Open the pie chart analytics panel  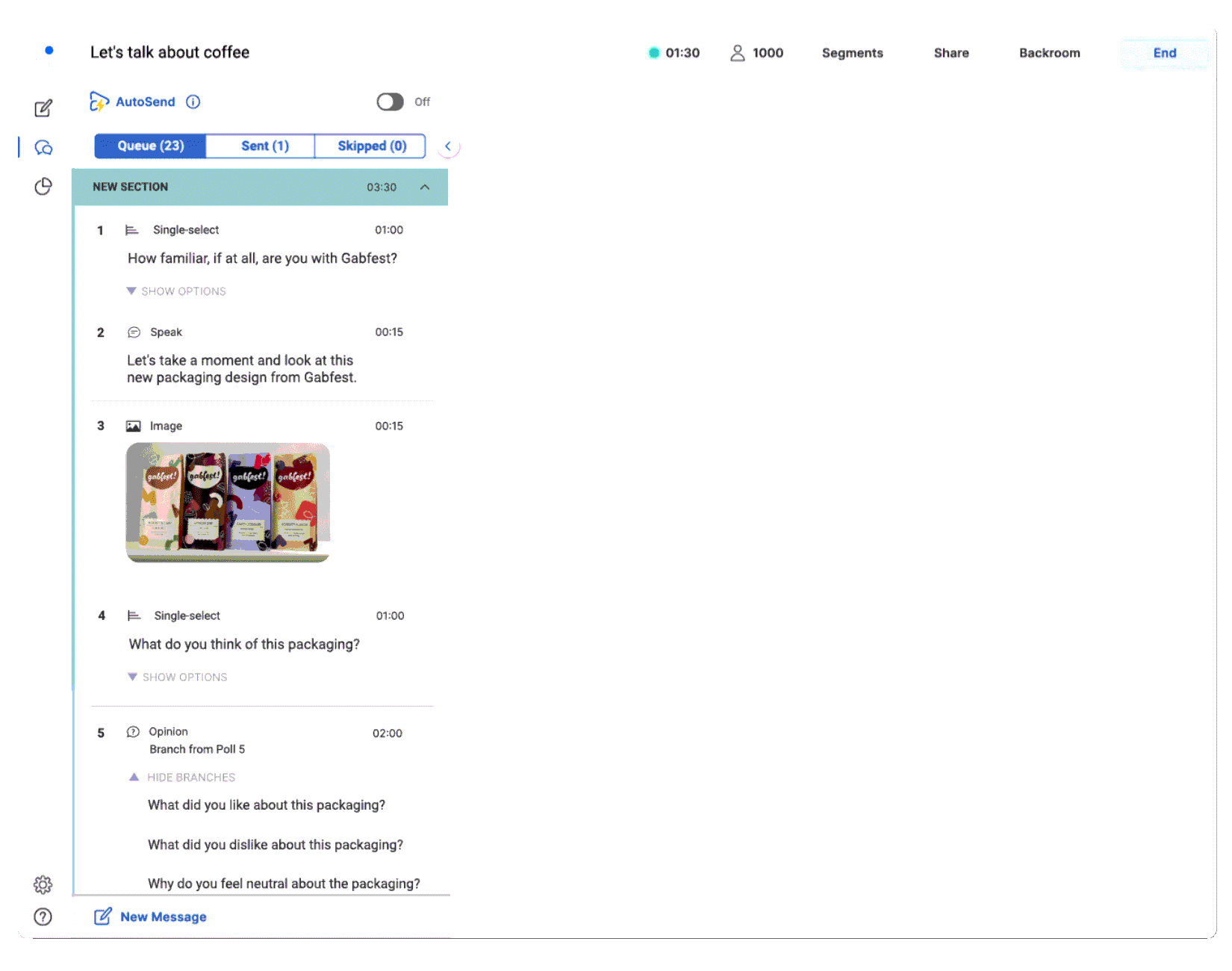[x=43, y=186]
